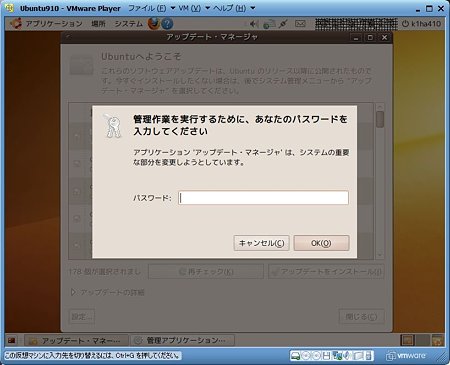The image size is (450, 365).
Task: Click floppy drive device icon in VMware status bar
Action: 327,356
